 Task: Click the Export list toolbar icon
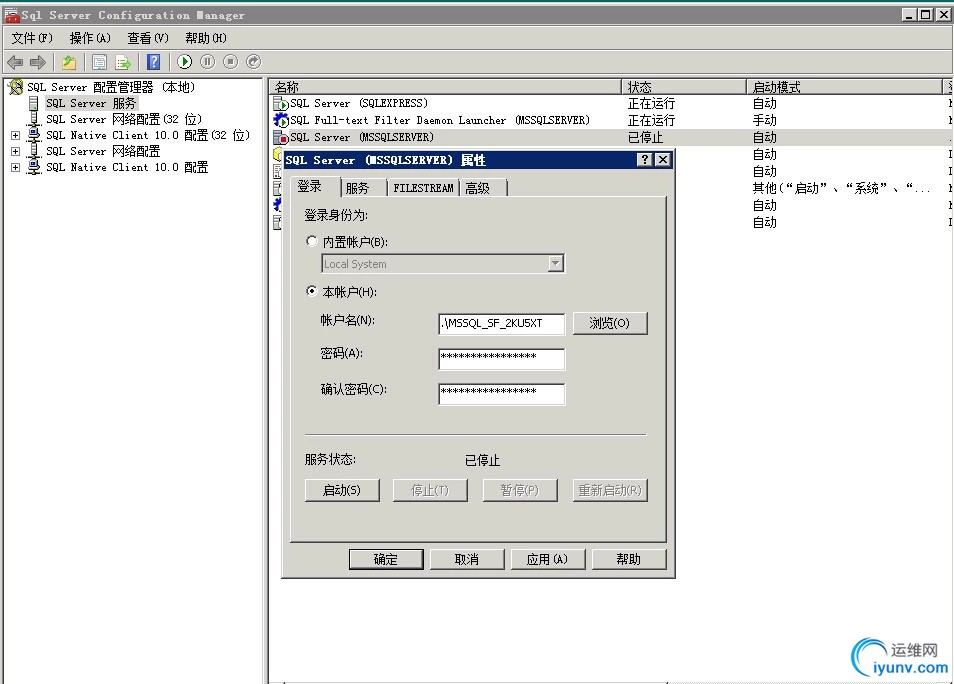(x=124, y=62)
